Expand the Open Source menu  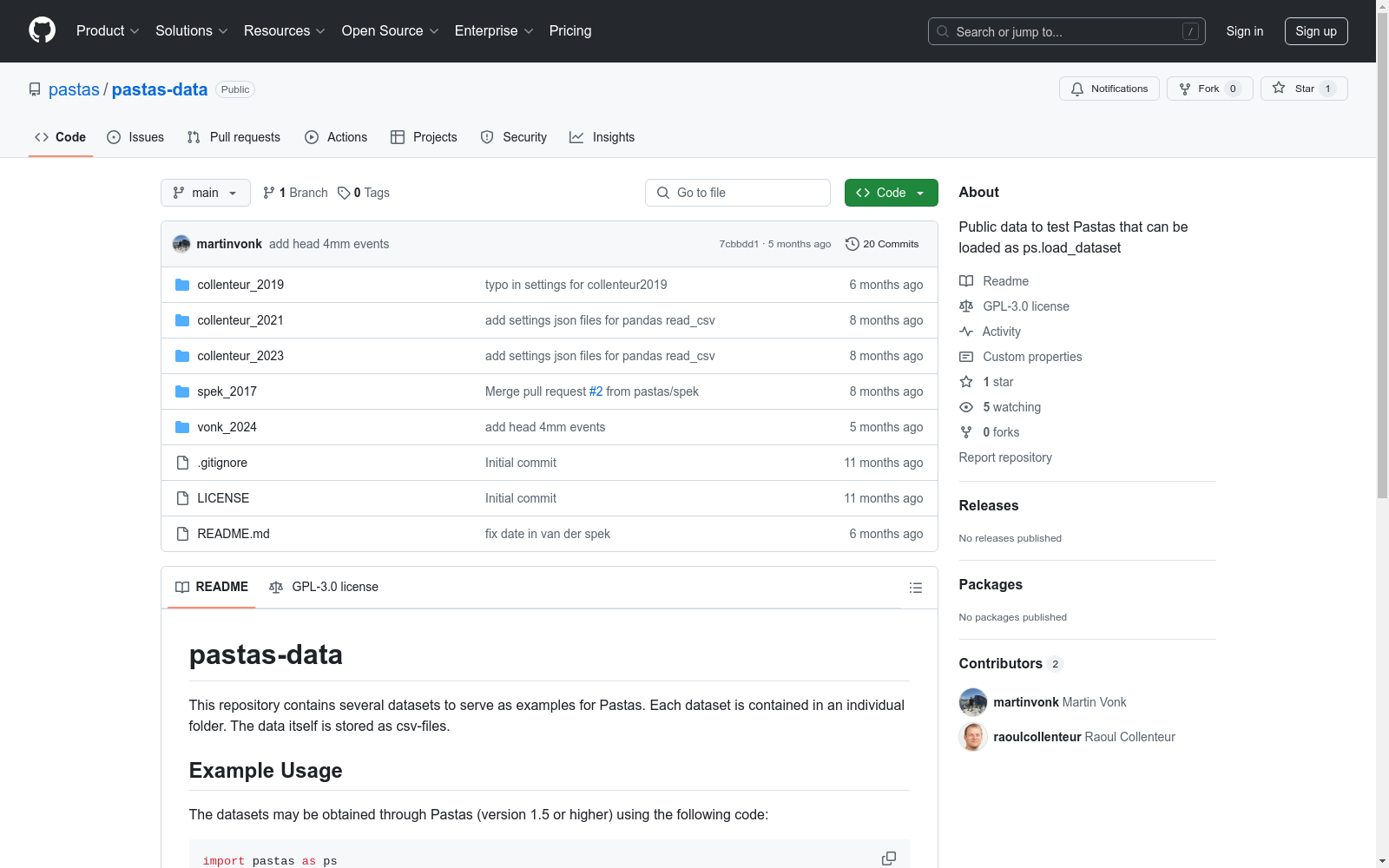(391, 31)
